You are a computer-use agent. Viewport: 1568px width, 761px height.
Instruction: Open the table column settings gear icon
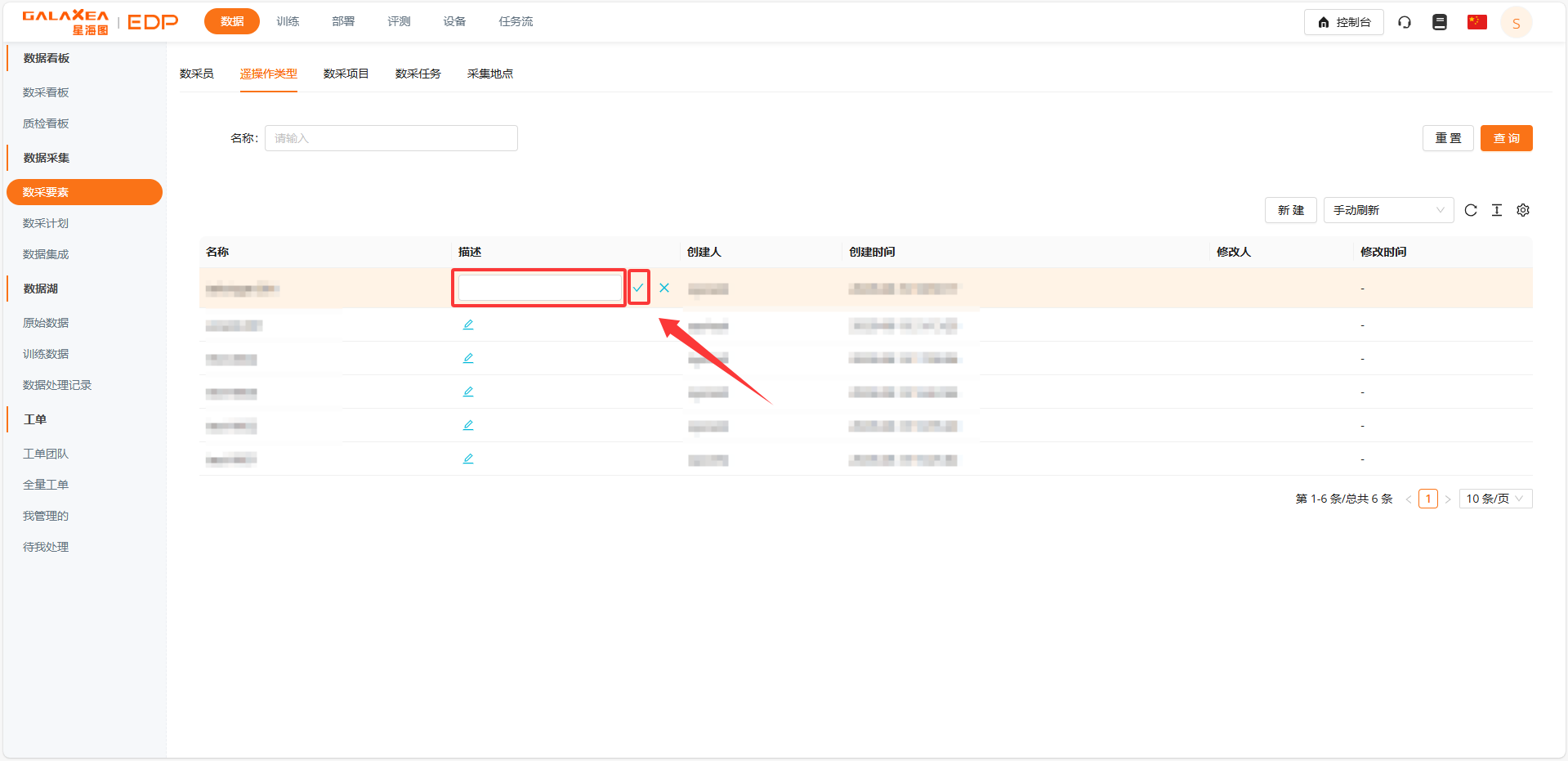coord(1523,210)
